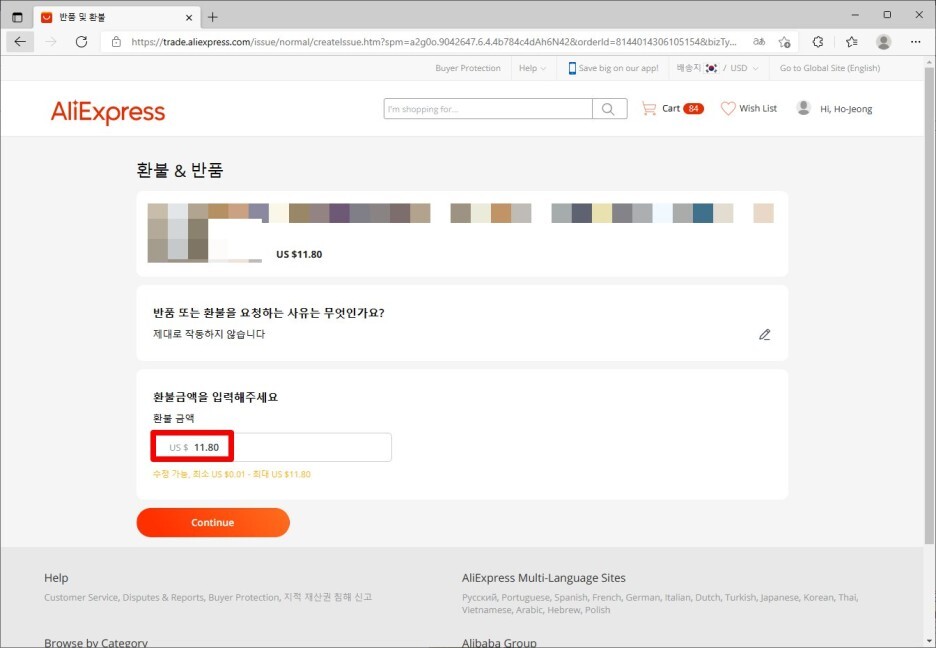The image size is (936, 648).
Task: Click the Wish List heart icon
Action: coord(728,109)
